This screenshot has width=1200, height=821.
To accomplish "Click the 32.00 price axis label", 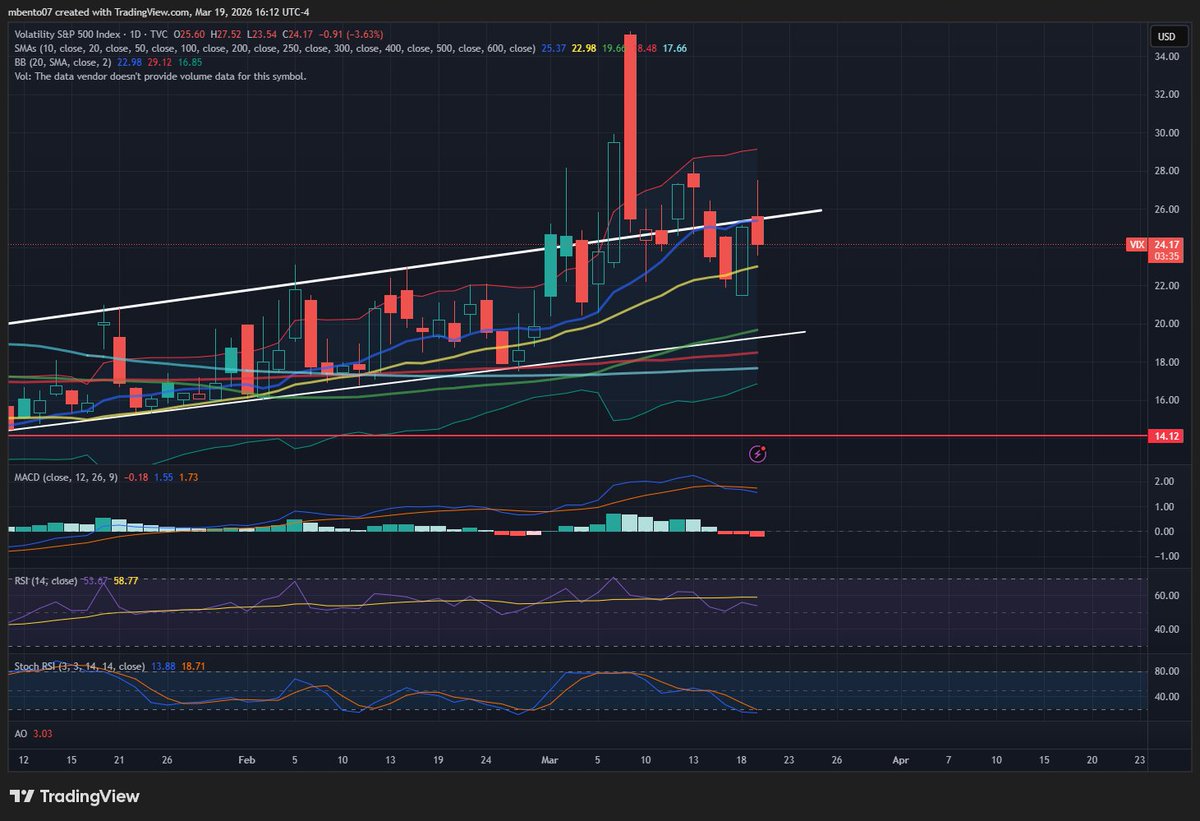I will (1169, 94).
